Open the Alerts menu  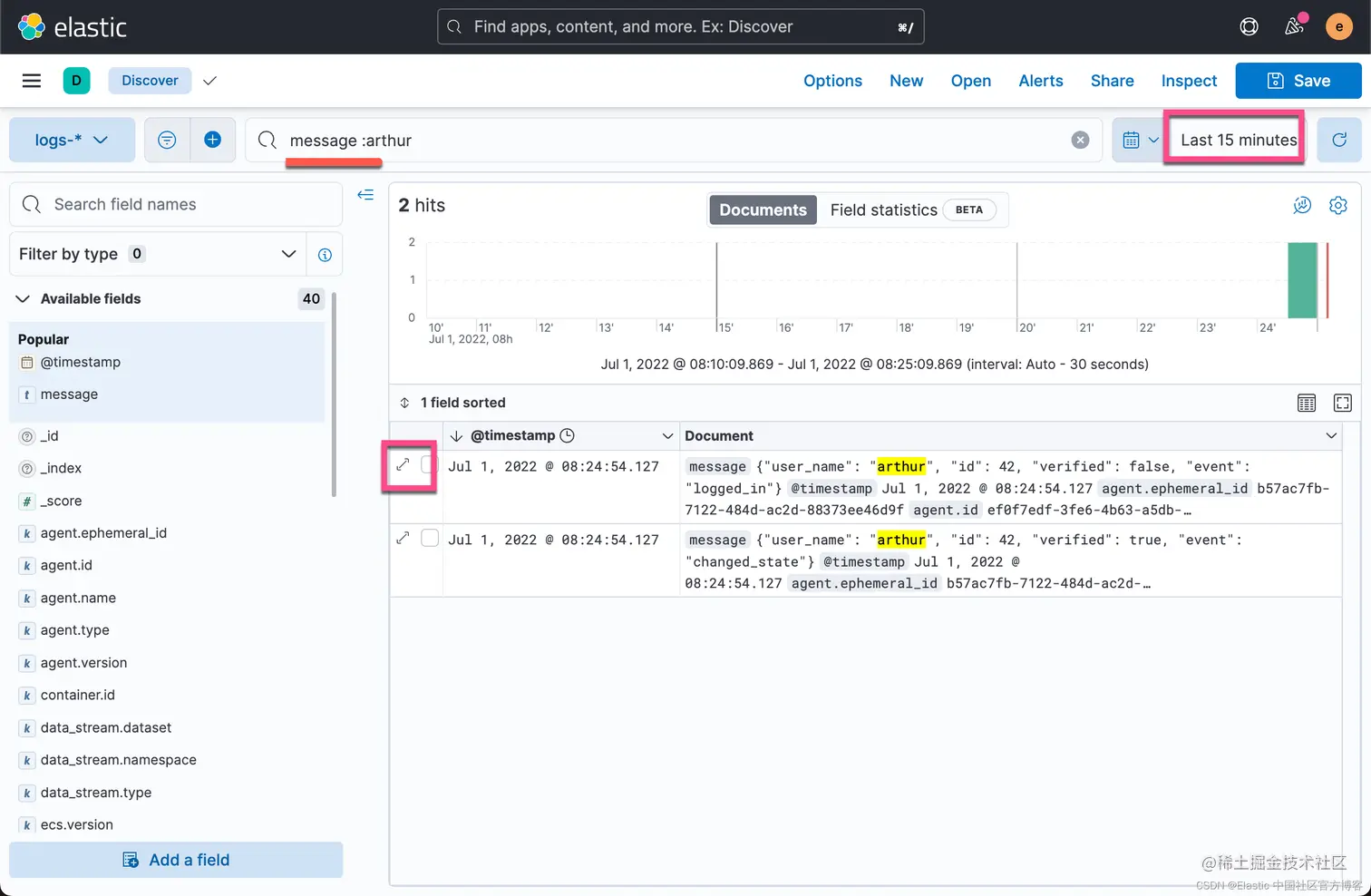point(1040,81)
